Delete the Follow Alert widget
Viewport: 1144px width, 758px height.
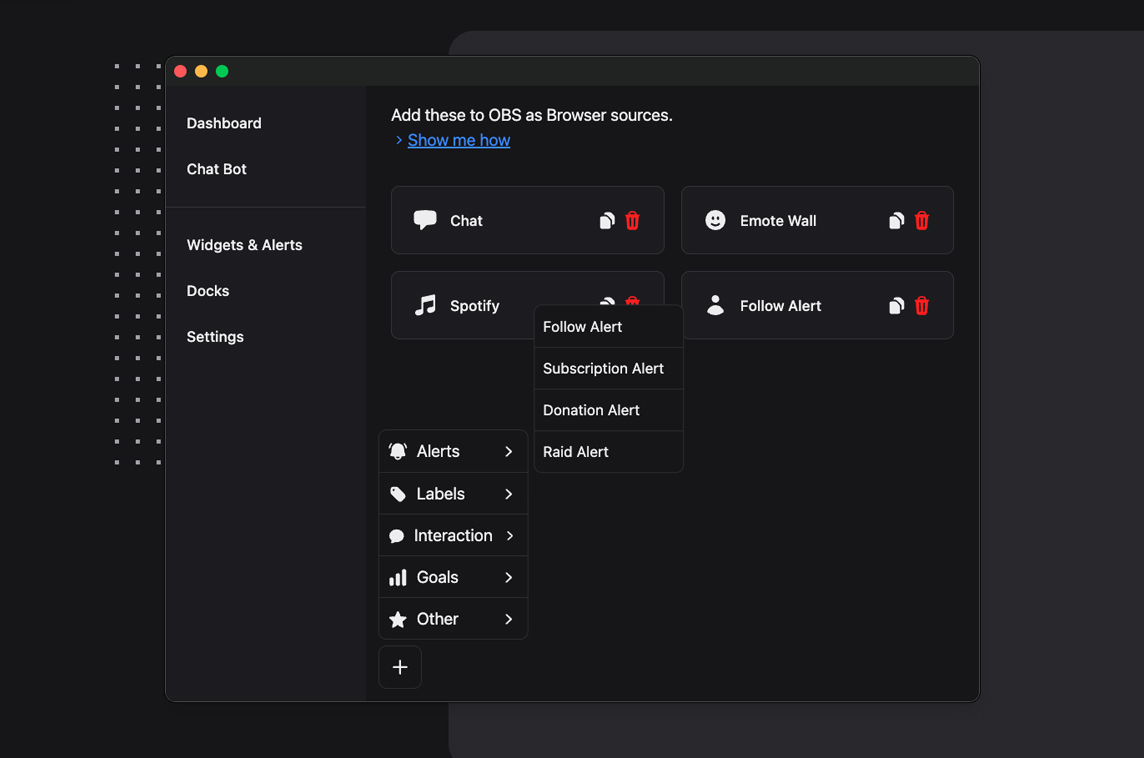pos(922,306)
